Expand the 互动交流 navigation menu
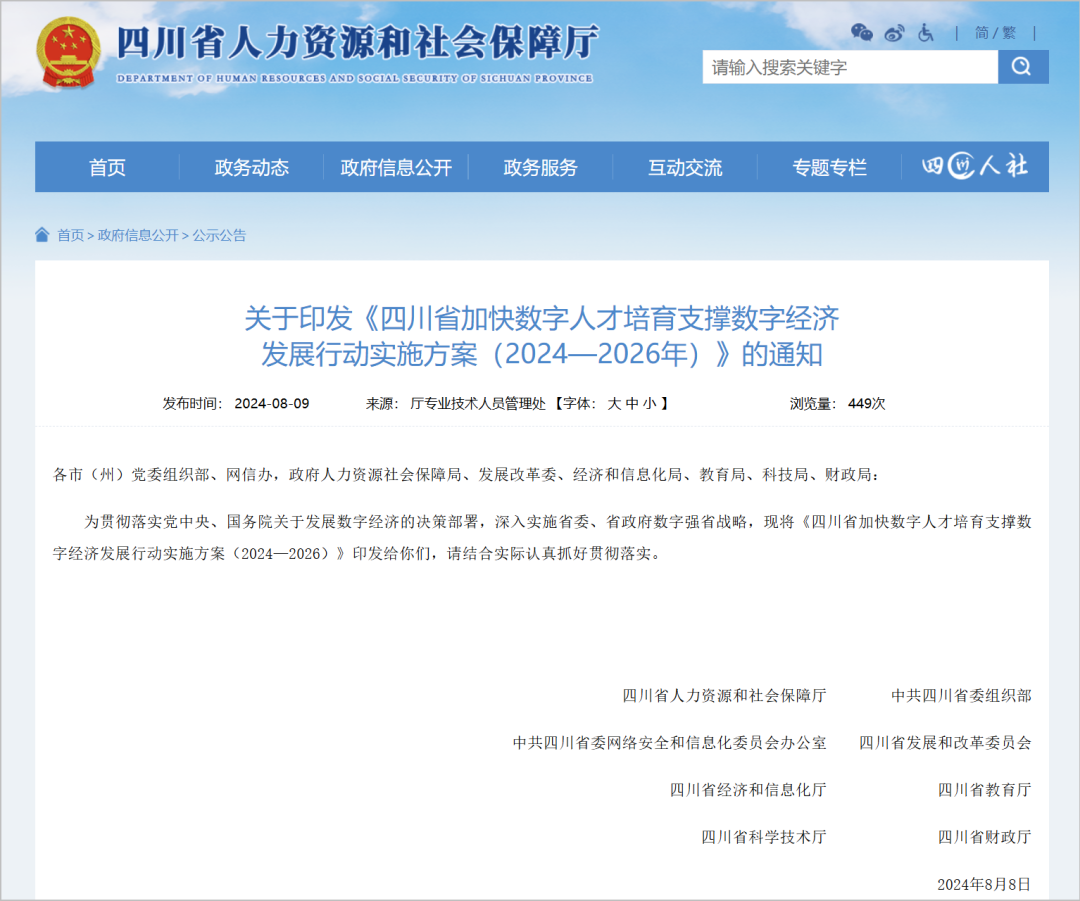Image resolution: width=1080 pixels, height=901 pixels. (x=685, y=168)
